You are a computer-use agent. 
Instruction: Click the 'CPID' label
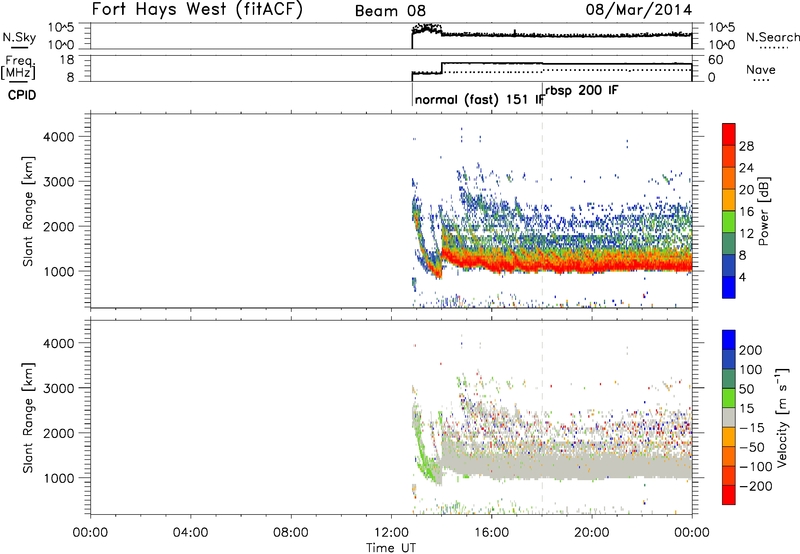[22, 95]
